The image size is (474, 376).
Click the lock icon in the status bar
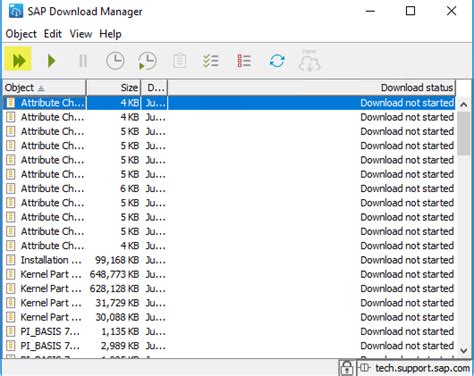[347, 368]
